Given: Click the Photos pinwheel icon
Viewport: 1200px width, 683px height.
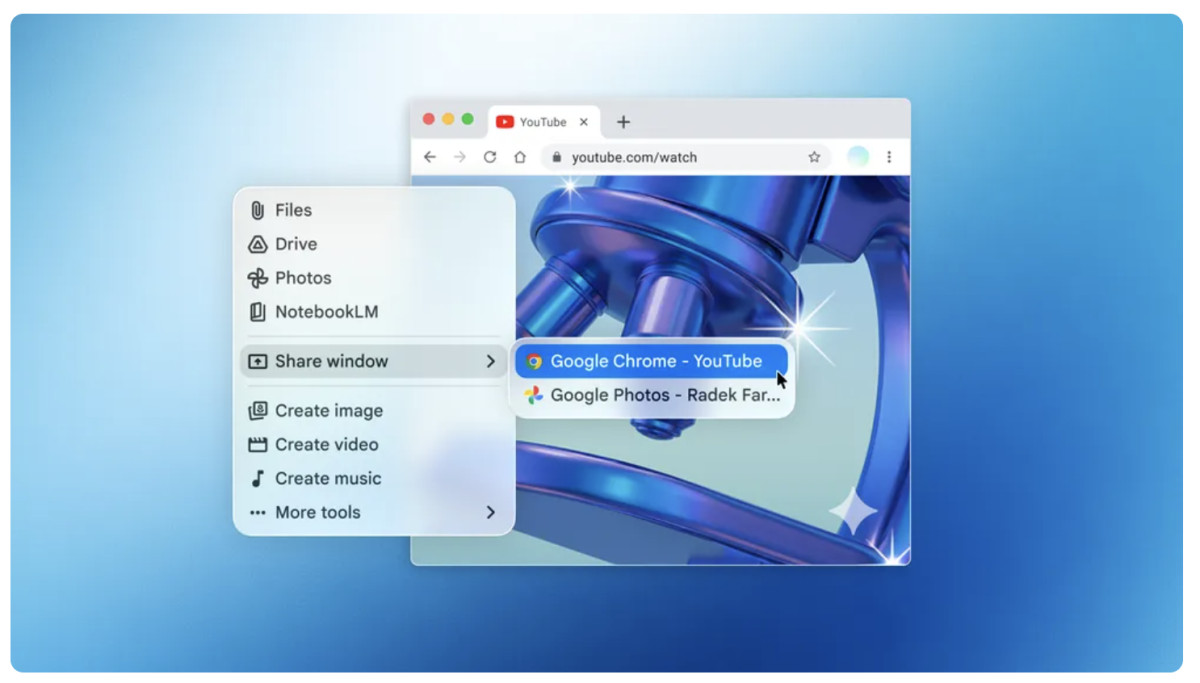Looking at the screenshot, I should tap(257, 278).
